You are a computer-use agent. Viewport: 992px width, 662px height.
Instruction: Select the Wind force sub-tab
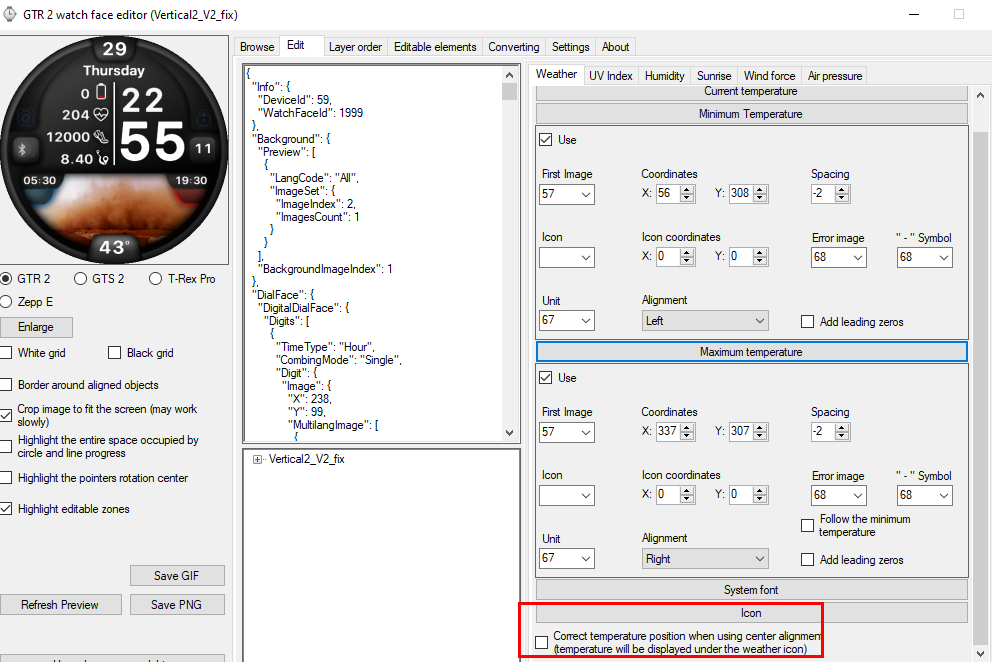coord(769,76)
